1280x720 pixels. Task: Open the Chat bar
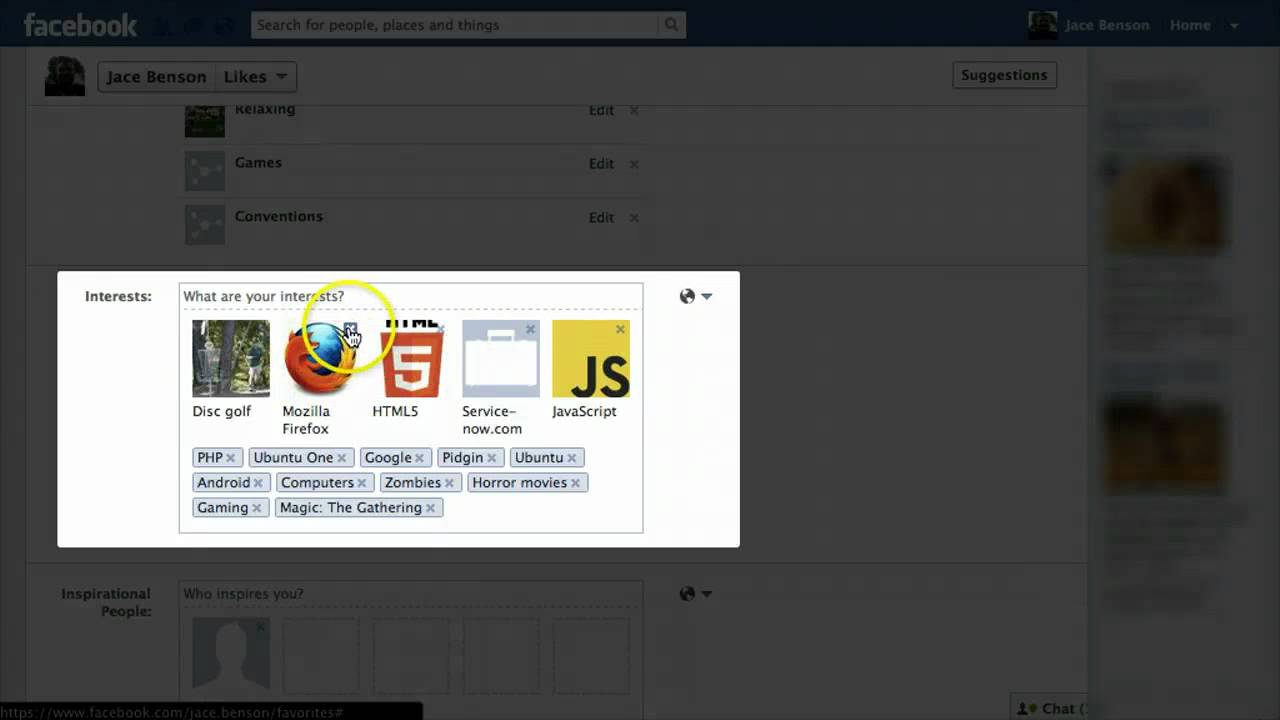click(1049, 708)
